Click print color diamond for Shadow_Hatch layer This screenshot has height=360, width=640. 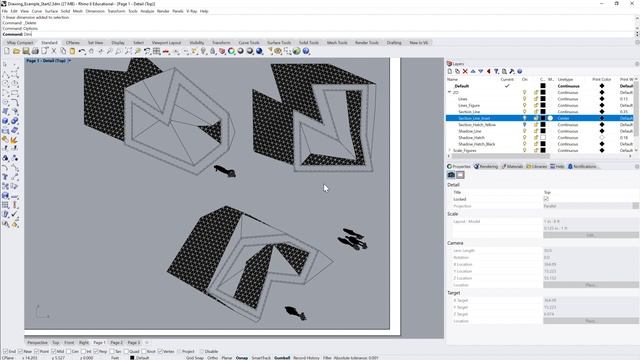pos(602,138)
